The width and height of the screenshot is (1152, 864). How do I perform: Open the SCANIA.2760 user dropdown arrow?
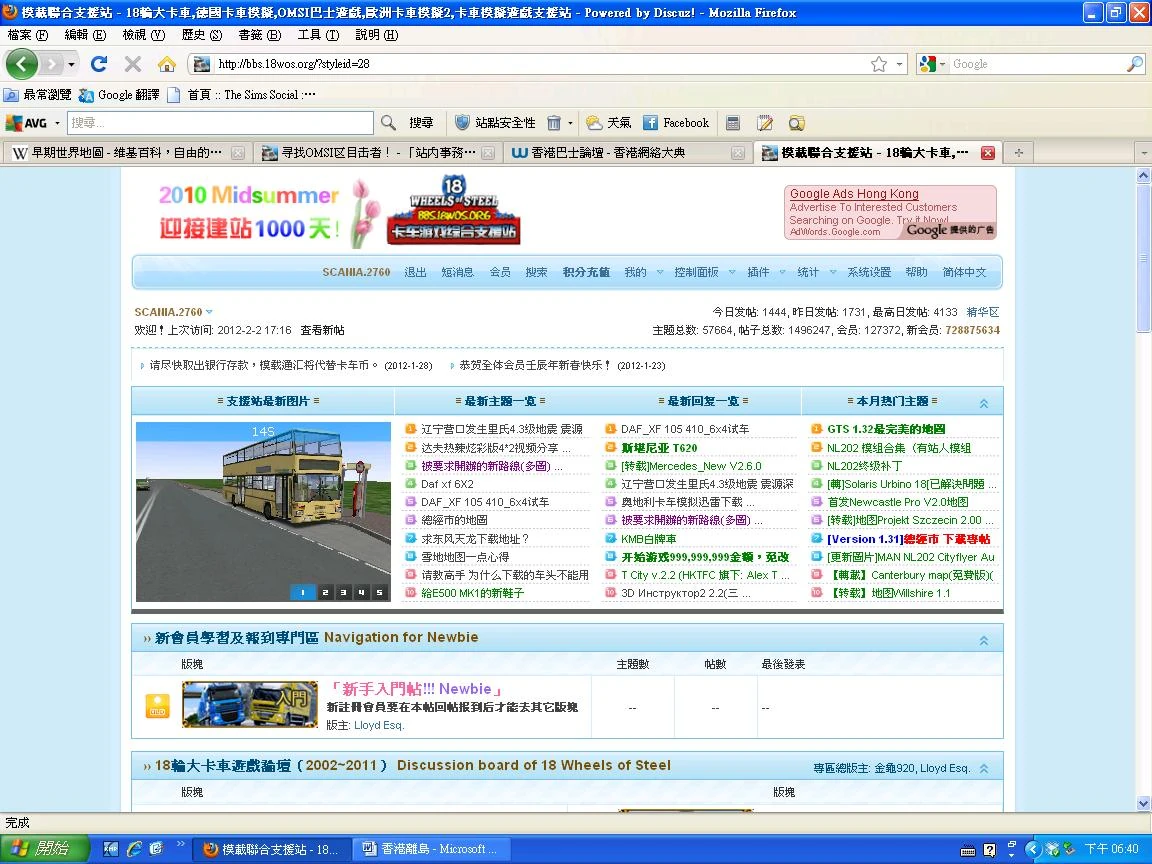coord(209,312)
